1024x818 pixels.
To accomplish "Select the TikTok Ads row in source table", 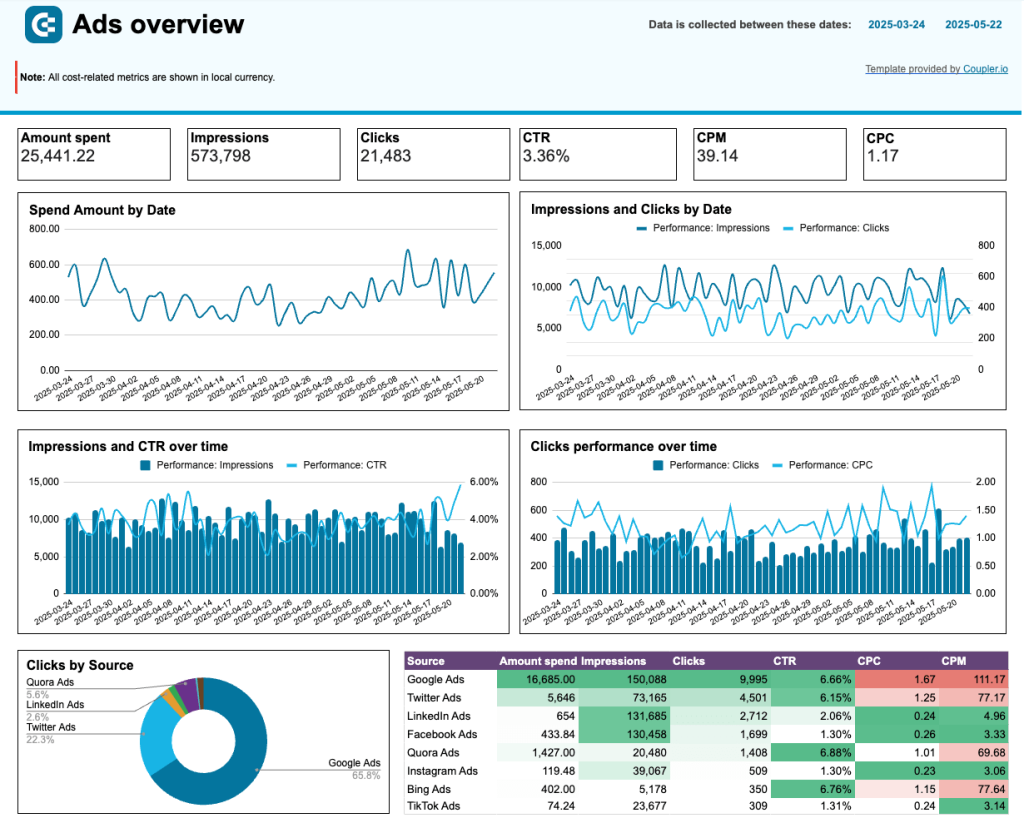I will [x=706, y=806].
